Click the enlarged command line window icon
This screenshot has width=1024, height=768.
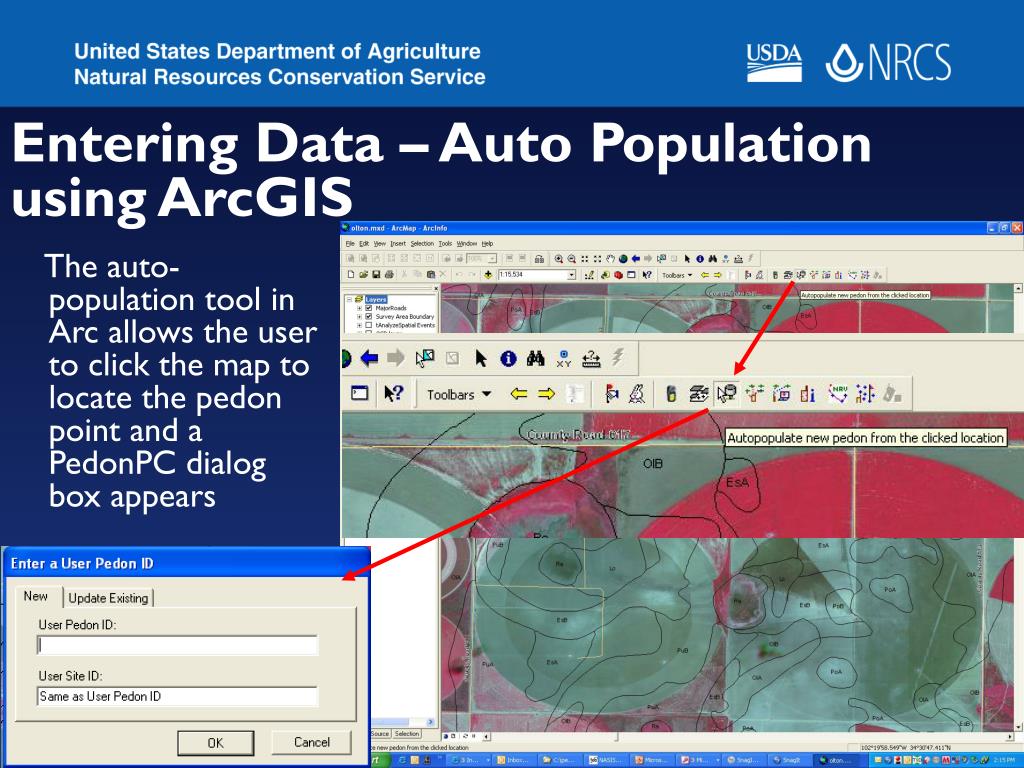pos(359,392)
